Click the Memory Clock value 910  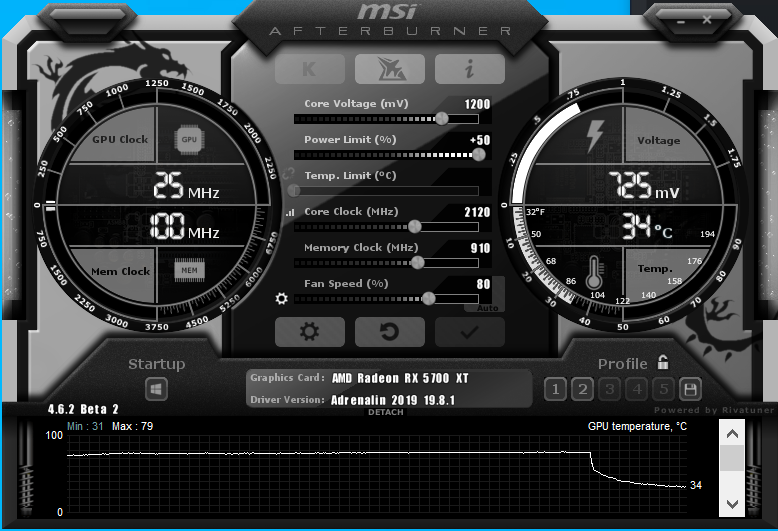[480, 248]
